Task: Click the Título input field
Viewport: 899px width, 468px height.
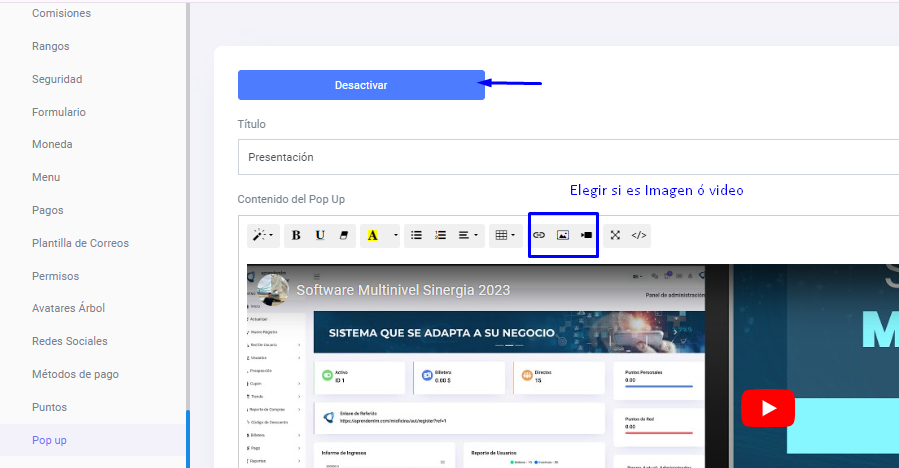Action: (560, 157)
